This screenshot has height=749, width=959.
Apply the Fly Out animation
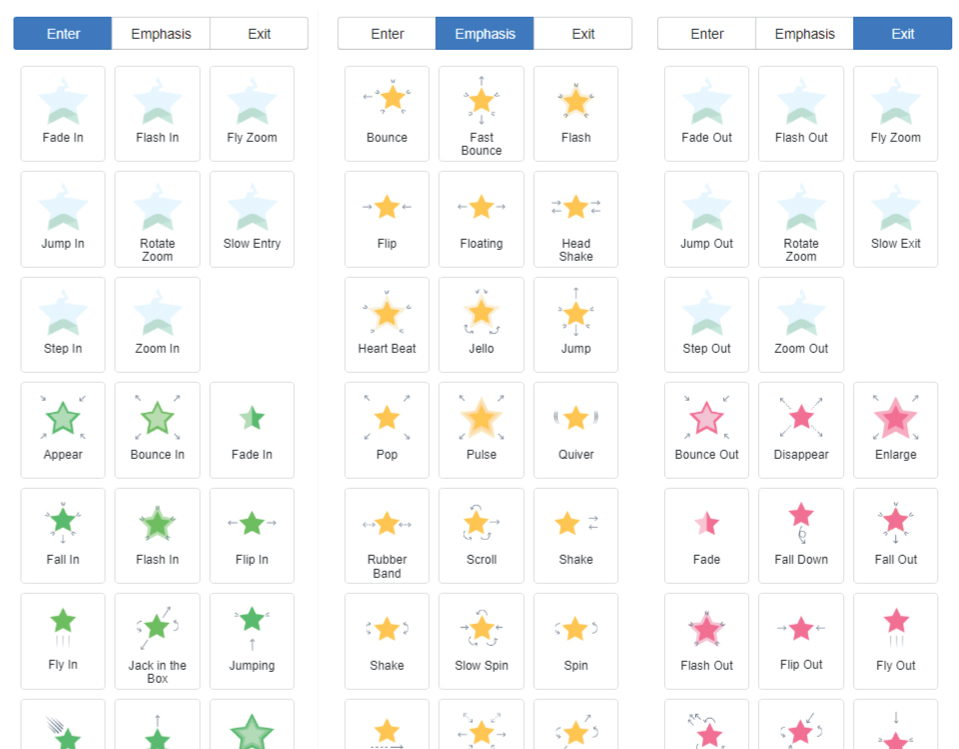click(895, 641)
